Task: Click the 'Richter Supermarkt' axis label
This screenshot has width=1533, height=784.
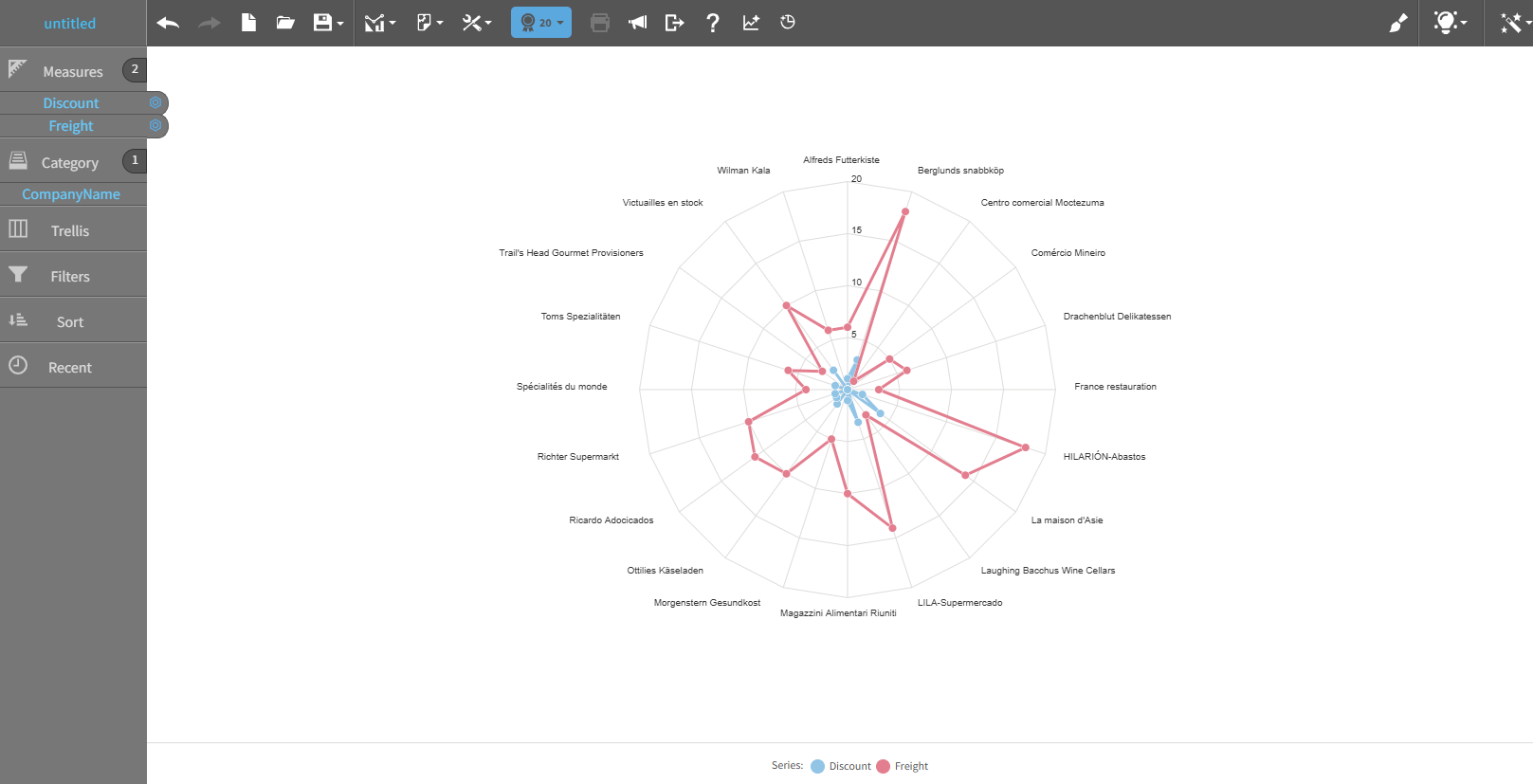Action: [578, 457]
